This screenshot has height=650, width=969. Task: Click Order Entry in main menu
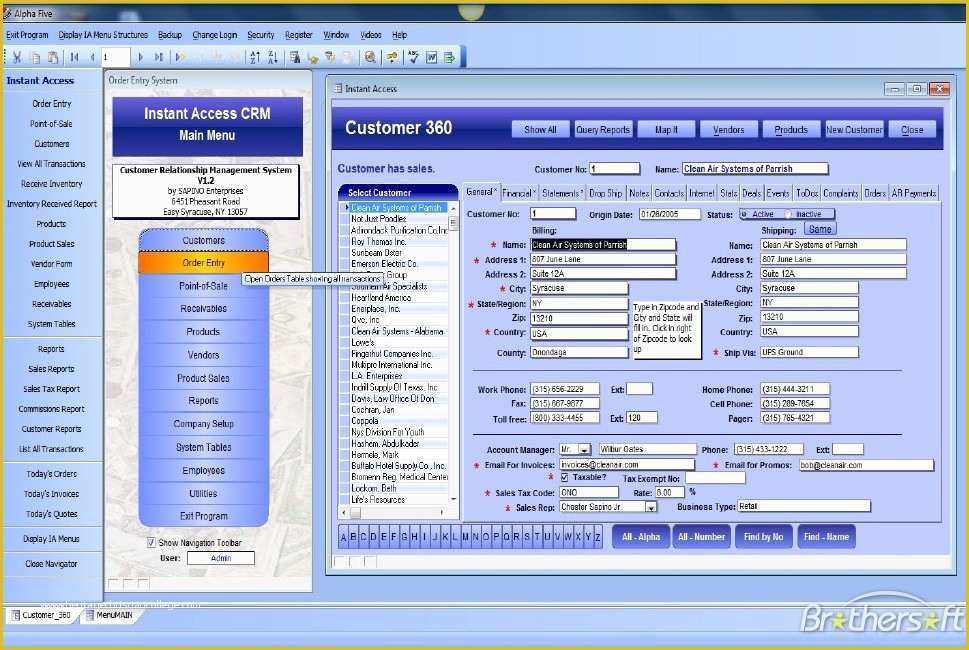[x=203, y=263]
